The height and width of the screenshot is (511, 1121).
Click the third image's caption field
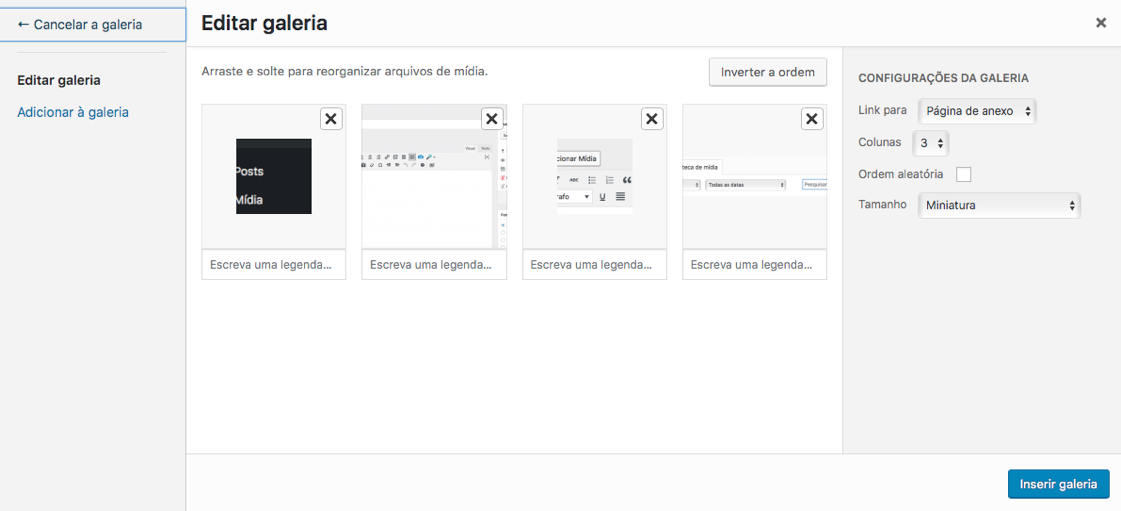pyautogui.click(x=594, y=265)
